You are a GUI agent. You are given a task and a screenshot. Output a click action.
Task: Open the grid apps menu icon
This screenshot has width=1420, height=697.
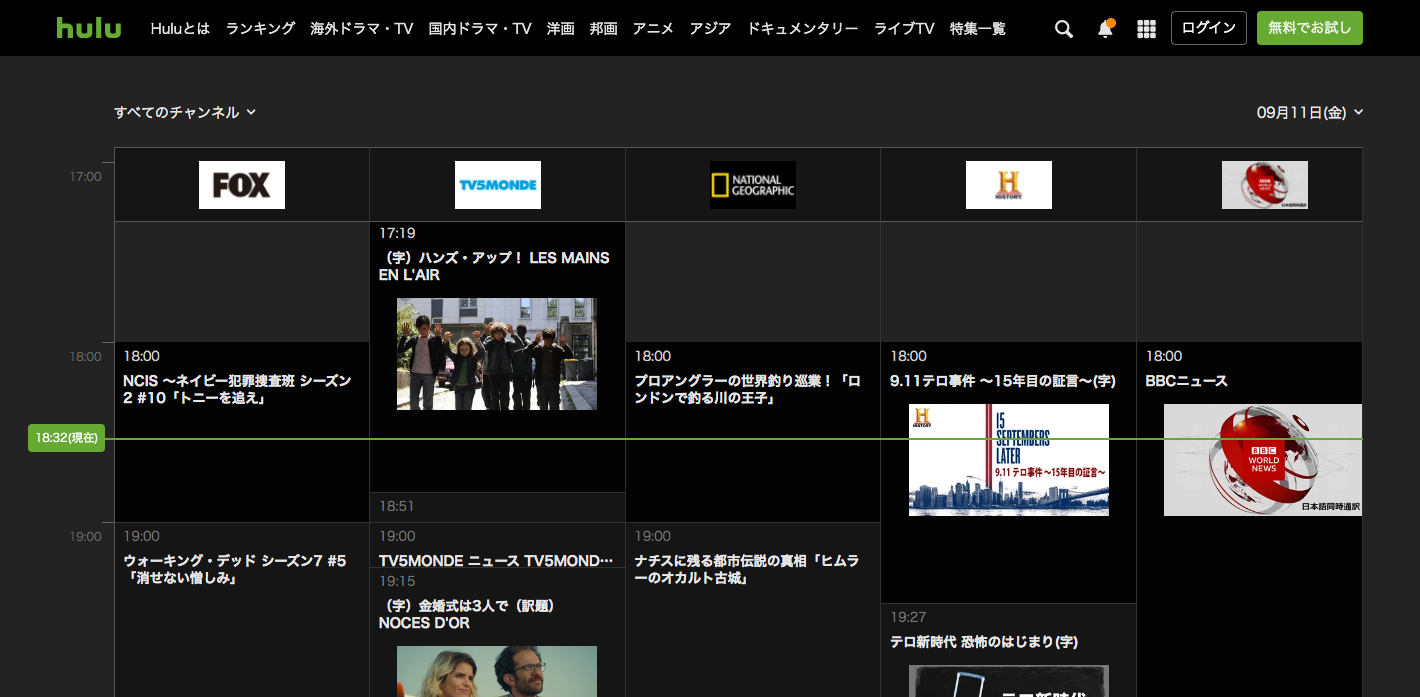[x=1146, y=29]
